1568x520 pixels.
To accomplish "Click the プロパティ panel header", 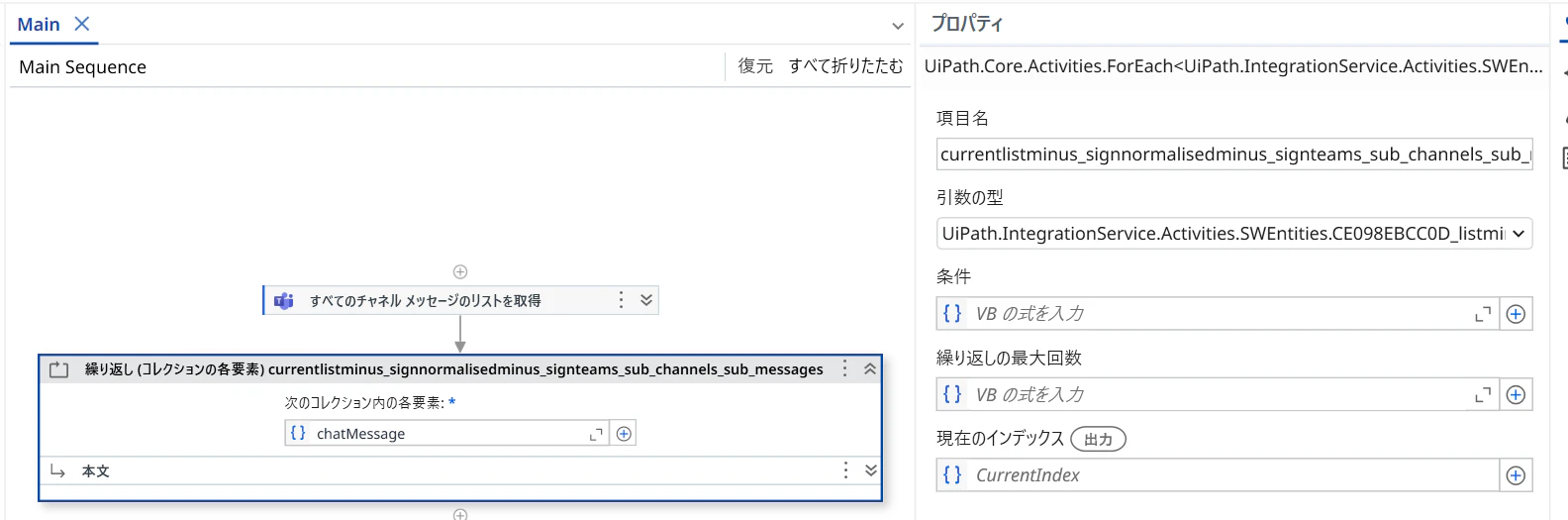I will pyautogui.click(x=967, y=24).
